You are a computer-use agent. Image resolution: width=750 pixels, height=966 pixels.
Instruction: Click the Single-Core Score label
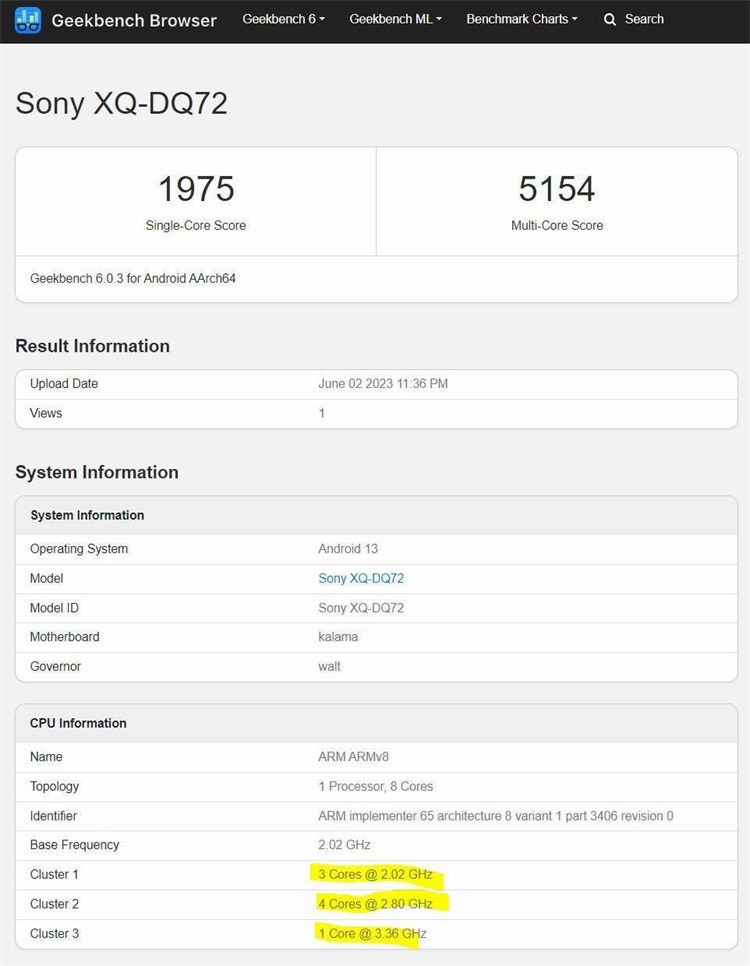click(195, 225)
